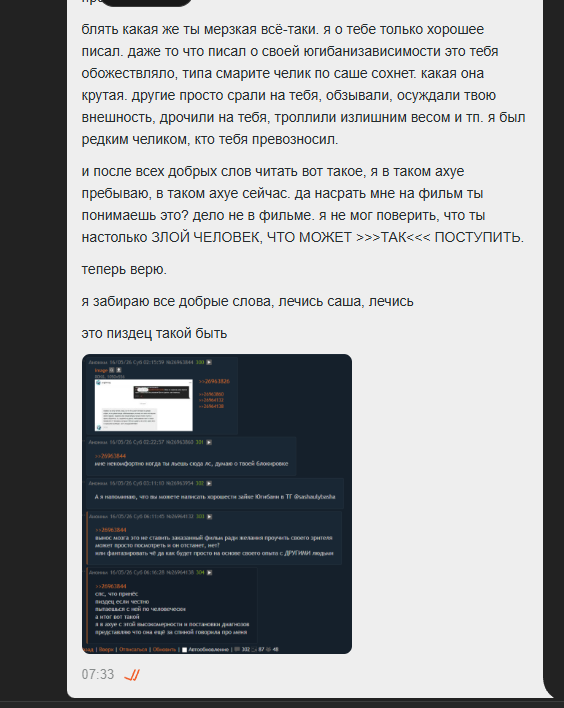Follow the reply link >>26964138
Viewport: 564px width, 708px height.
tap(211, 406)
